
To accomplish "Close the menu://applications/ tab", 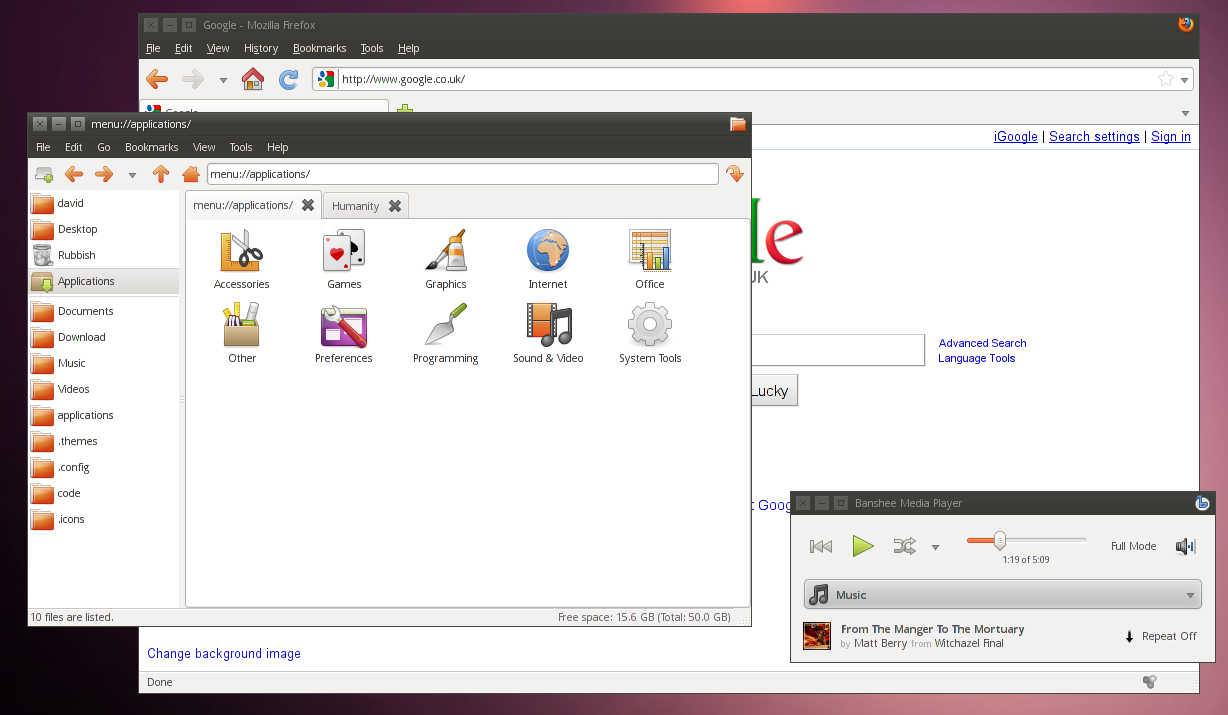I will coord(308,205).
